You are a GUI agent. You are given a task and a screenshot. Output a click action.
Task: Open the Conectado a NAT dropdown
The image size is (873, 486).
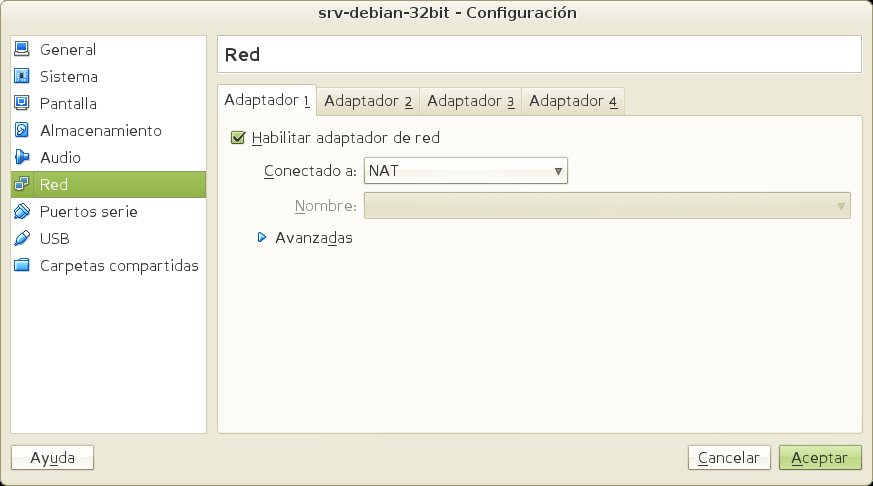(x=465, y=171)
